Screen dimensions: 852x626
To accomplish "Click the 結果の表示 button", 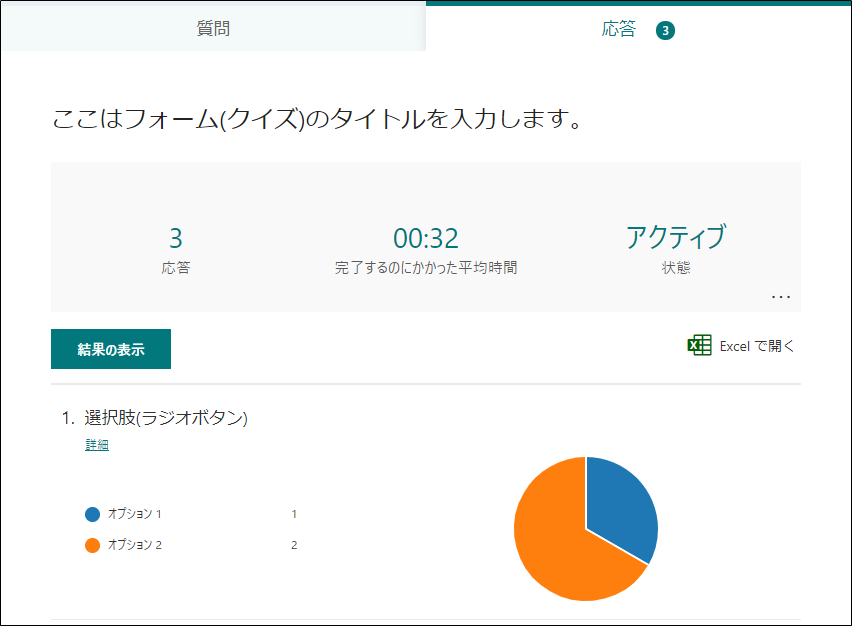I will click(x=110, y=348).
